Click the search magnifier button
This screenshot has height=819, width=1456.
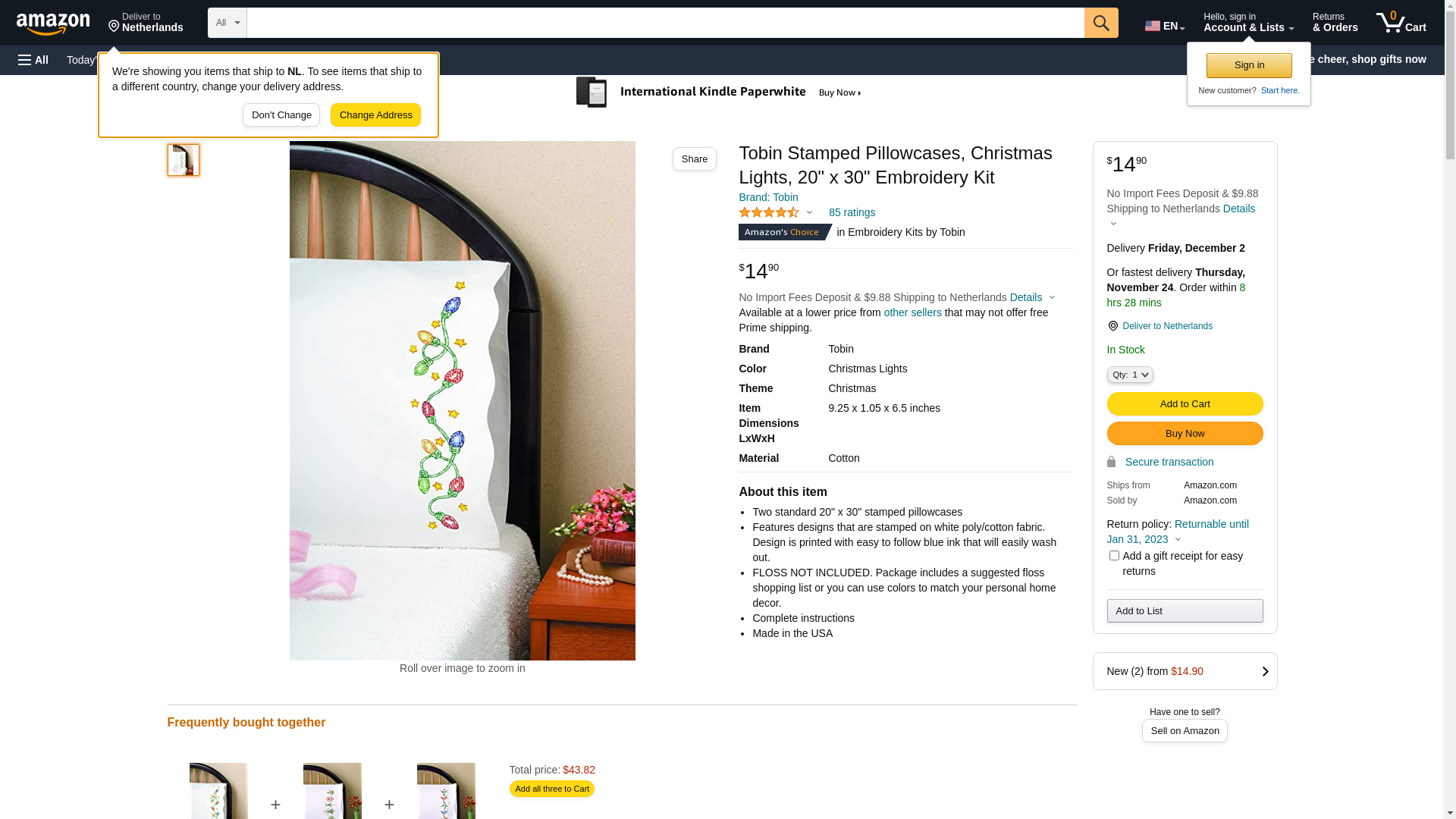[x=1101, y=23]
